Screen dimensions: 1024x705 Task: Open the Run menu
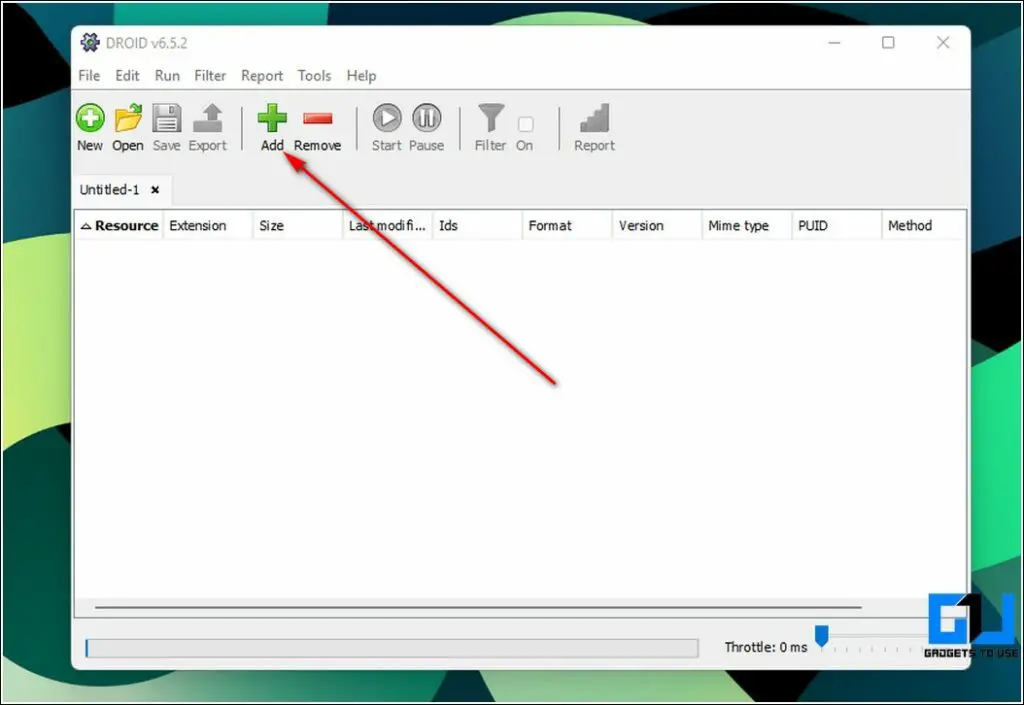pyautogui.click(x=167, y=75)
